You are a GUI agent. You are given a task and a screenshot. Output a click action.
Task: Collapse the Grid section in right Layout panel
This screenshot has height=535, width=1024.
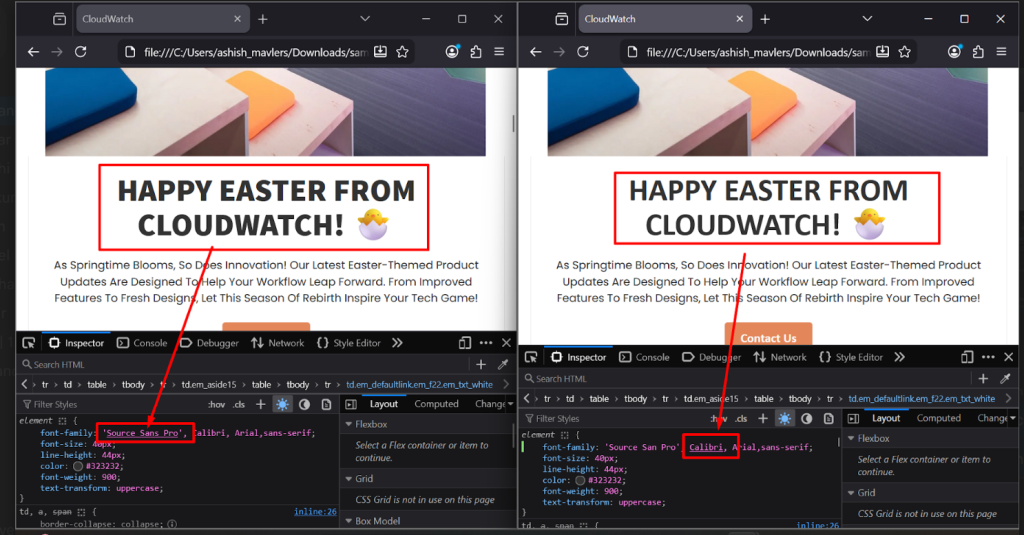click(851, 493)
